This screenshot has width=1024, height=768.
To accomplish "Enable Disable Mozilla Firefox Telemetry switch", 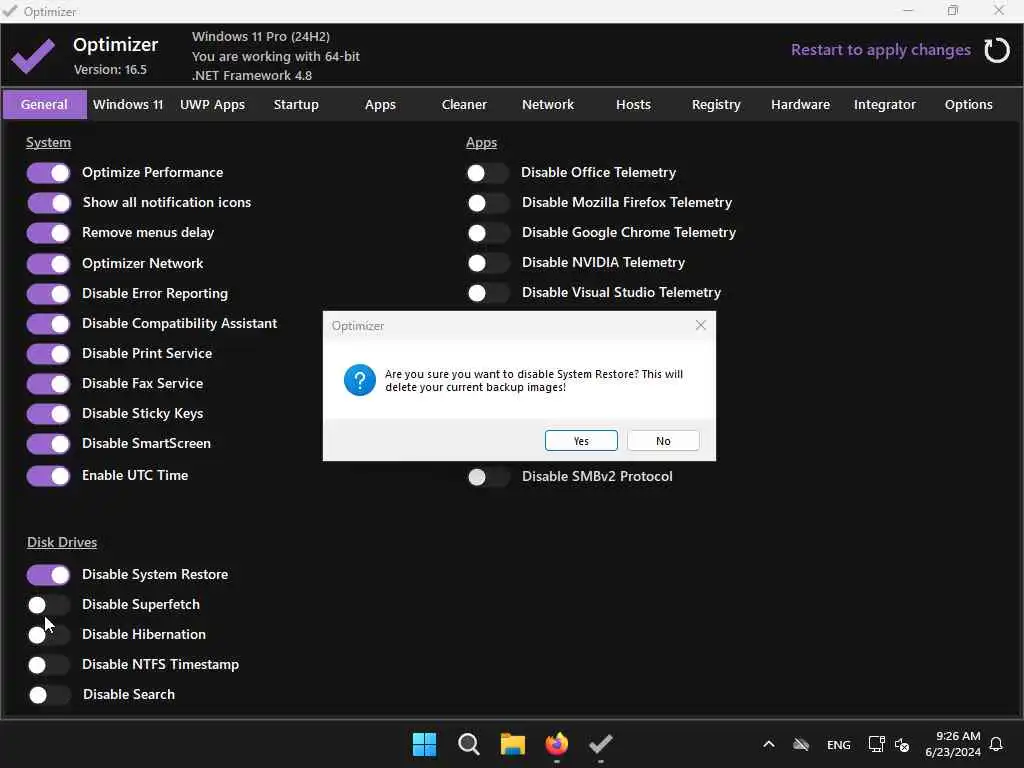I will [x=488, y=203].
